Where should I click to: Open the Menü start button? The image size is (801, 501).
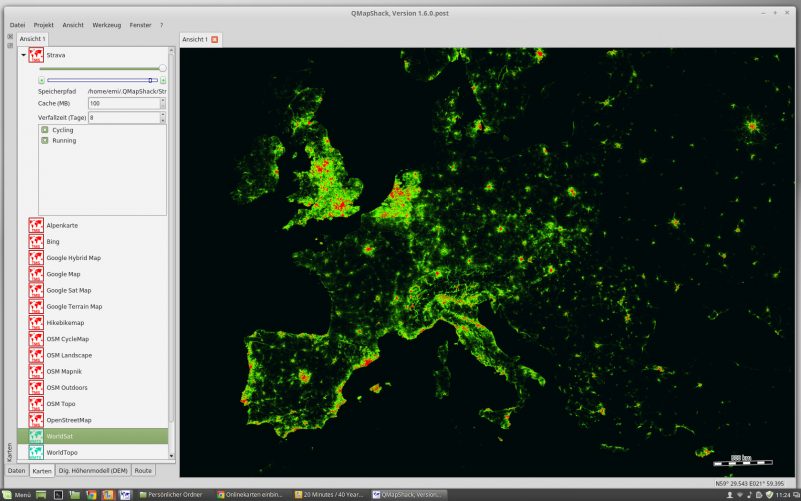[17, 494]
